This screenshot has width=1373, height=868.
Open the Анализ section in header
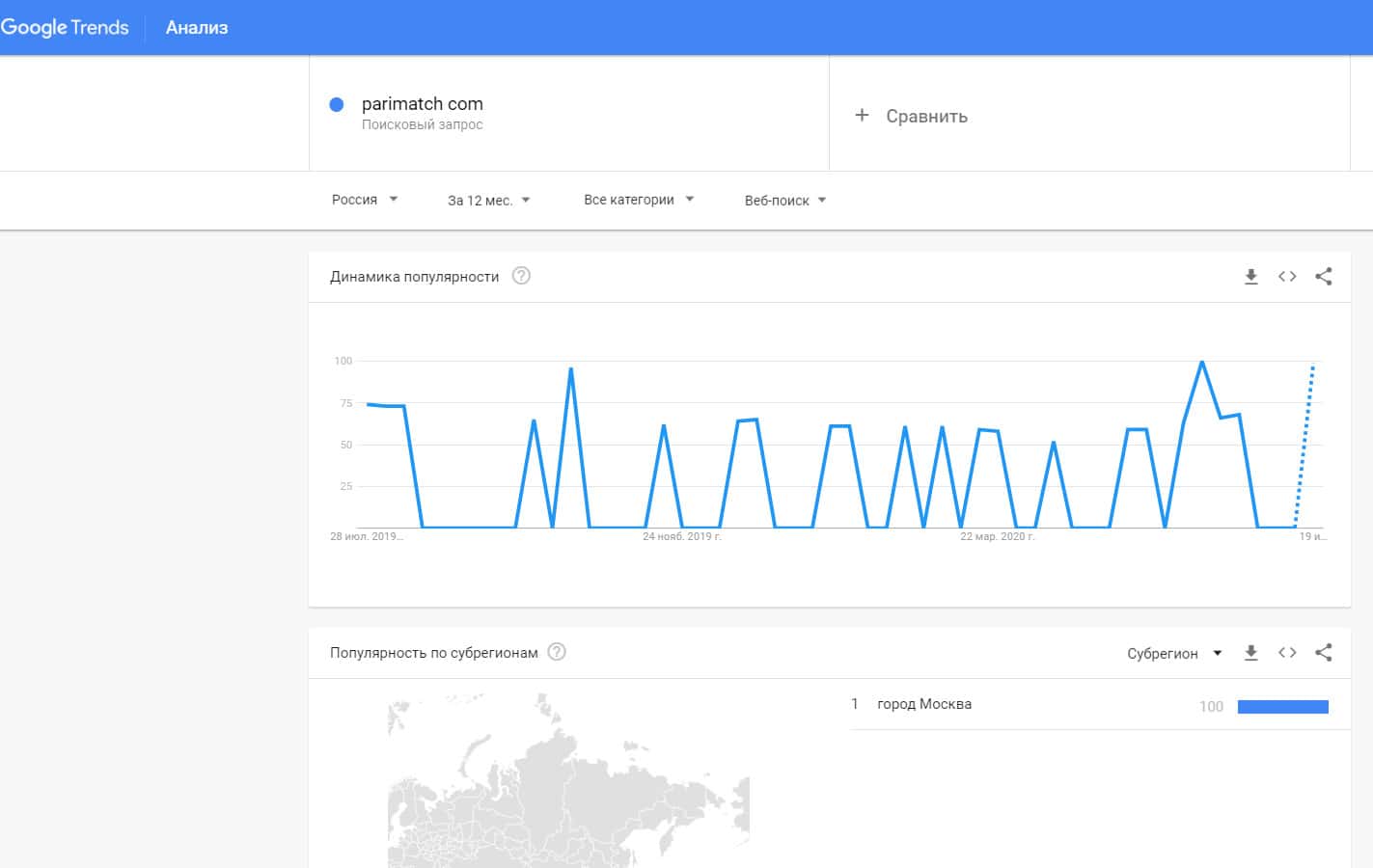(197, 28)
